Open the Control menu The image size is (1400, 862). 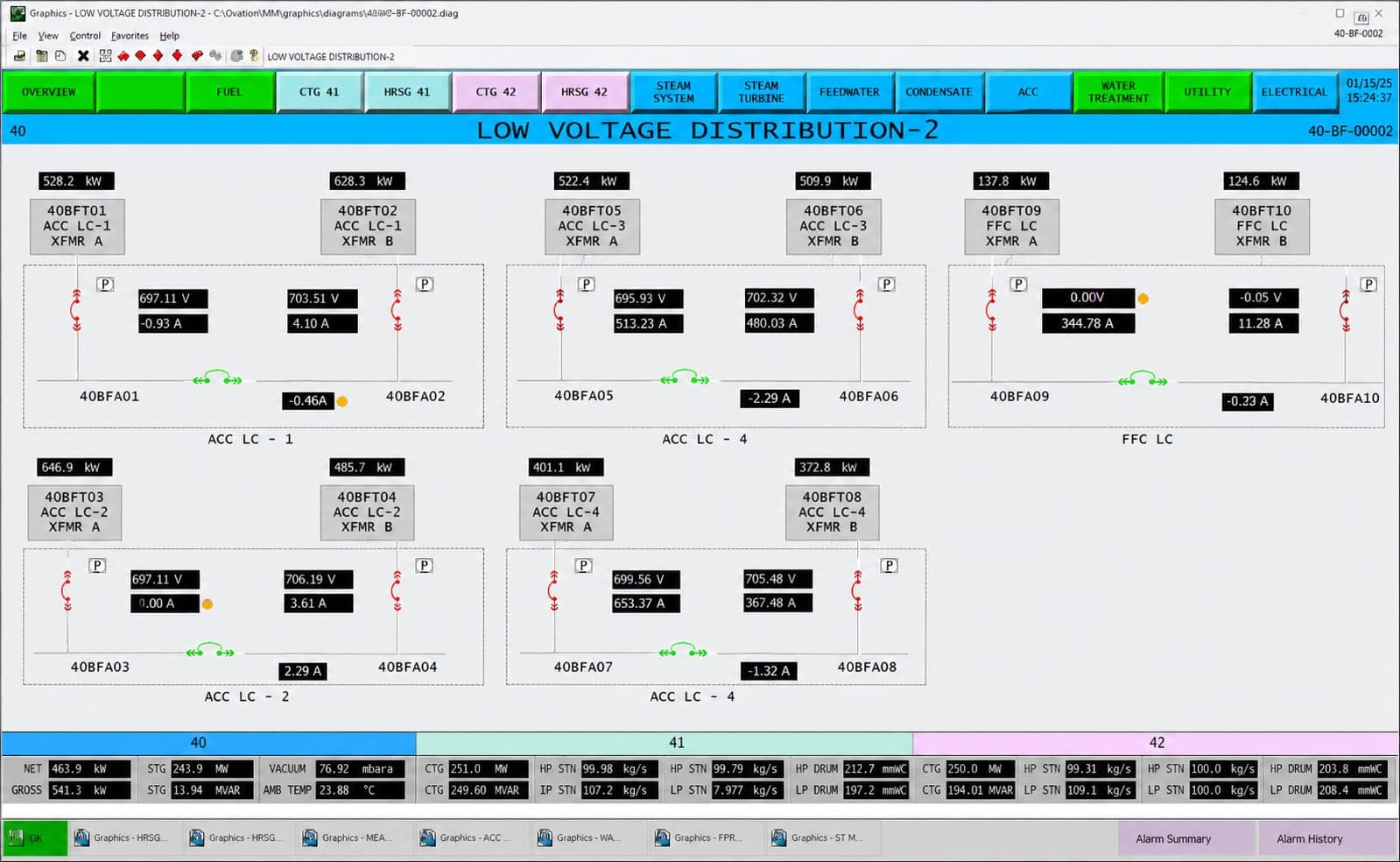pyautogui.click(x=85, y=36)
